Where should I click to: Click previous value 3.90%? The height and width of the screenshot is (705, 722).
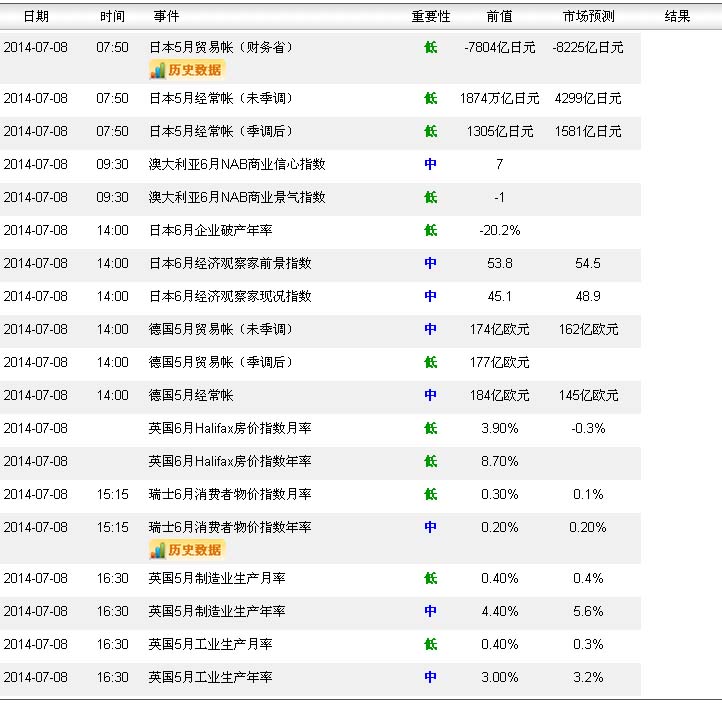point(500,428)
